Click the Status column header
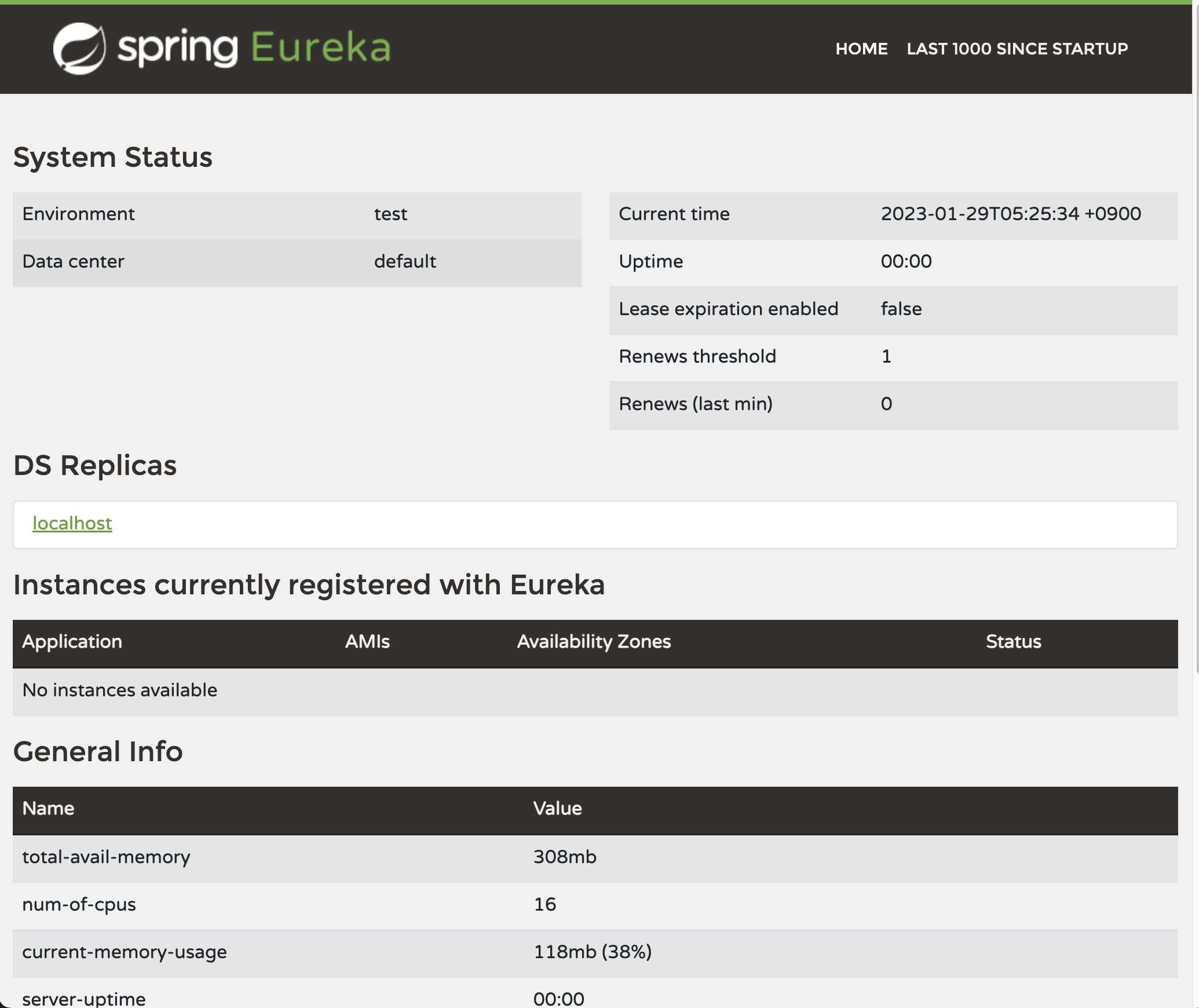This screenshot has width=1199, height=1008. pyautogui.click(x=1013, y=642)
